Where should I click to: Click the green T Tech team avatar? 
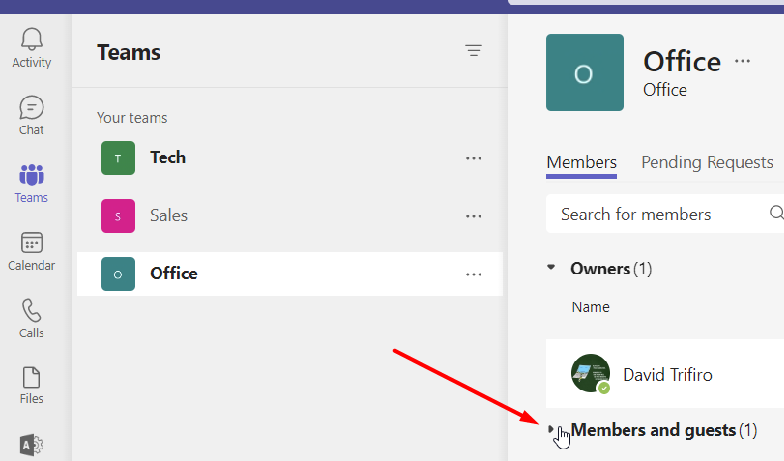click(x=118, y=158)
